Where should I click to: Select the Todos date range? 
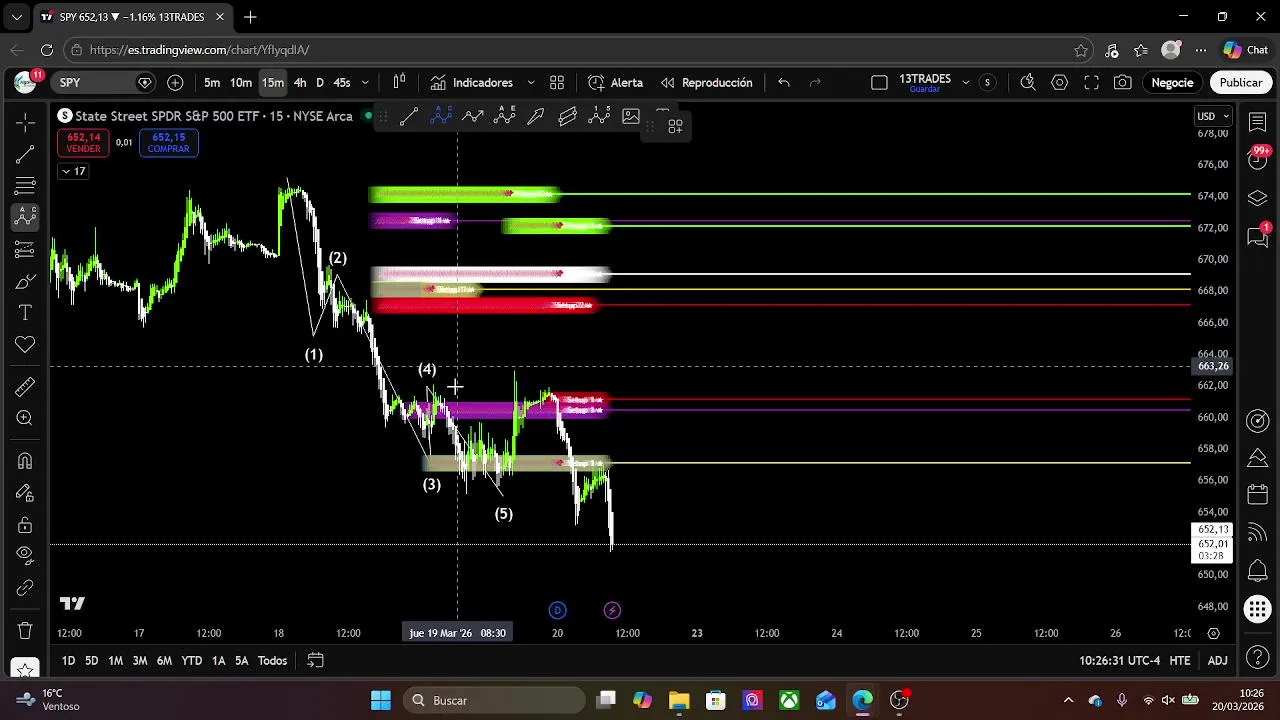(x=273, y=661)
